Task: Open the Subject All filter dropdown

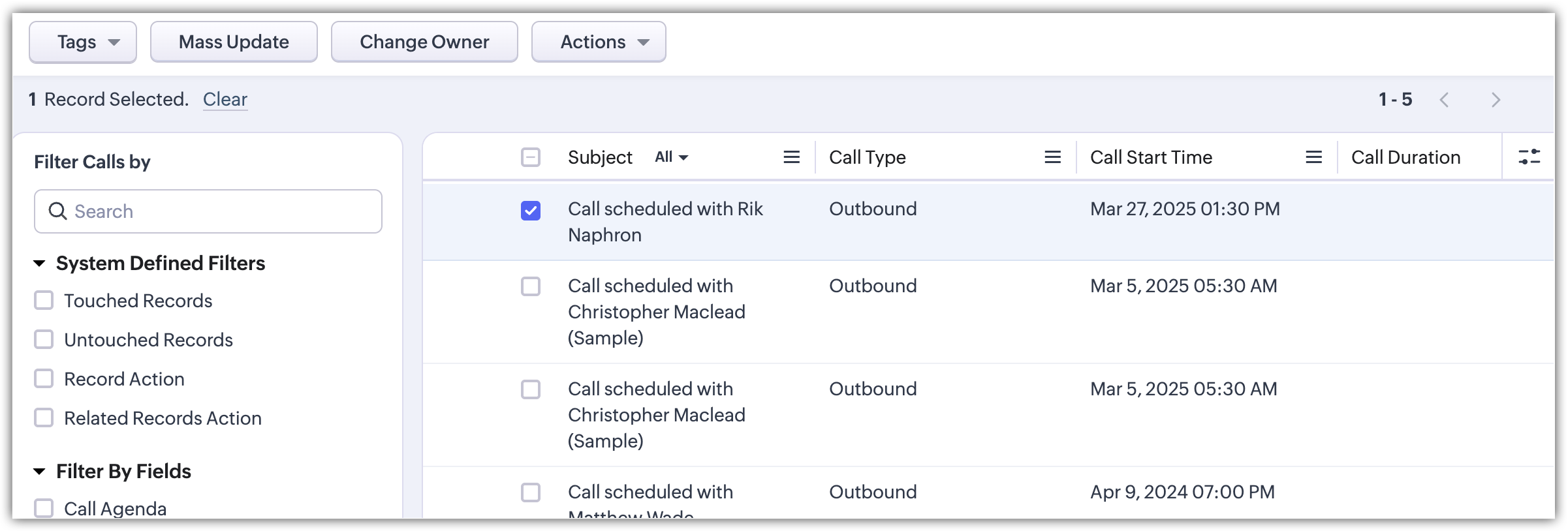Action: point(672,157)
